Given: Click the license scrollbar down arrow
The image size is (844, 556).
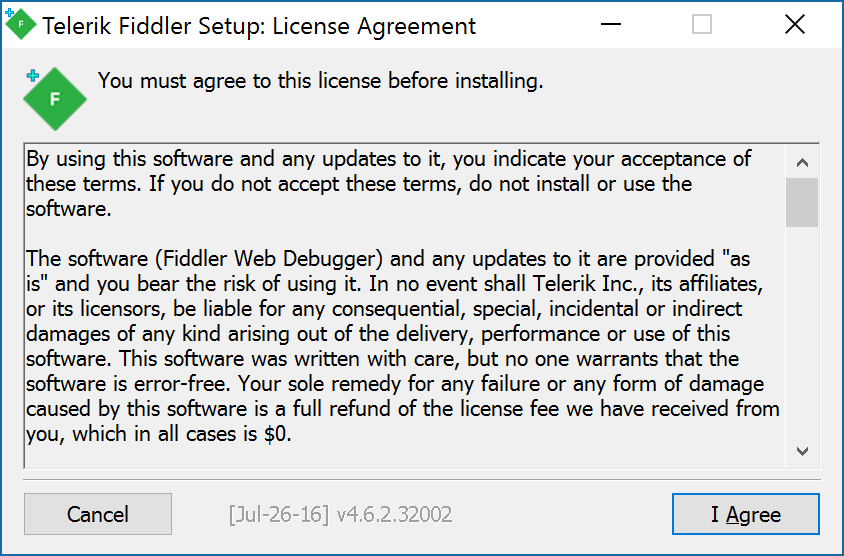Looking at the screenshot, I should click(802, 451).
